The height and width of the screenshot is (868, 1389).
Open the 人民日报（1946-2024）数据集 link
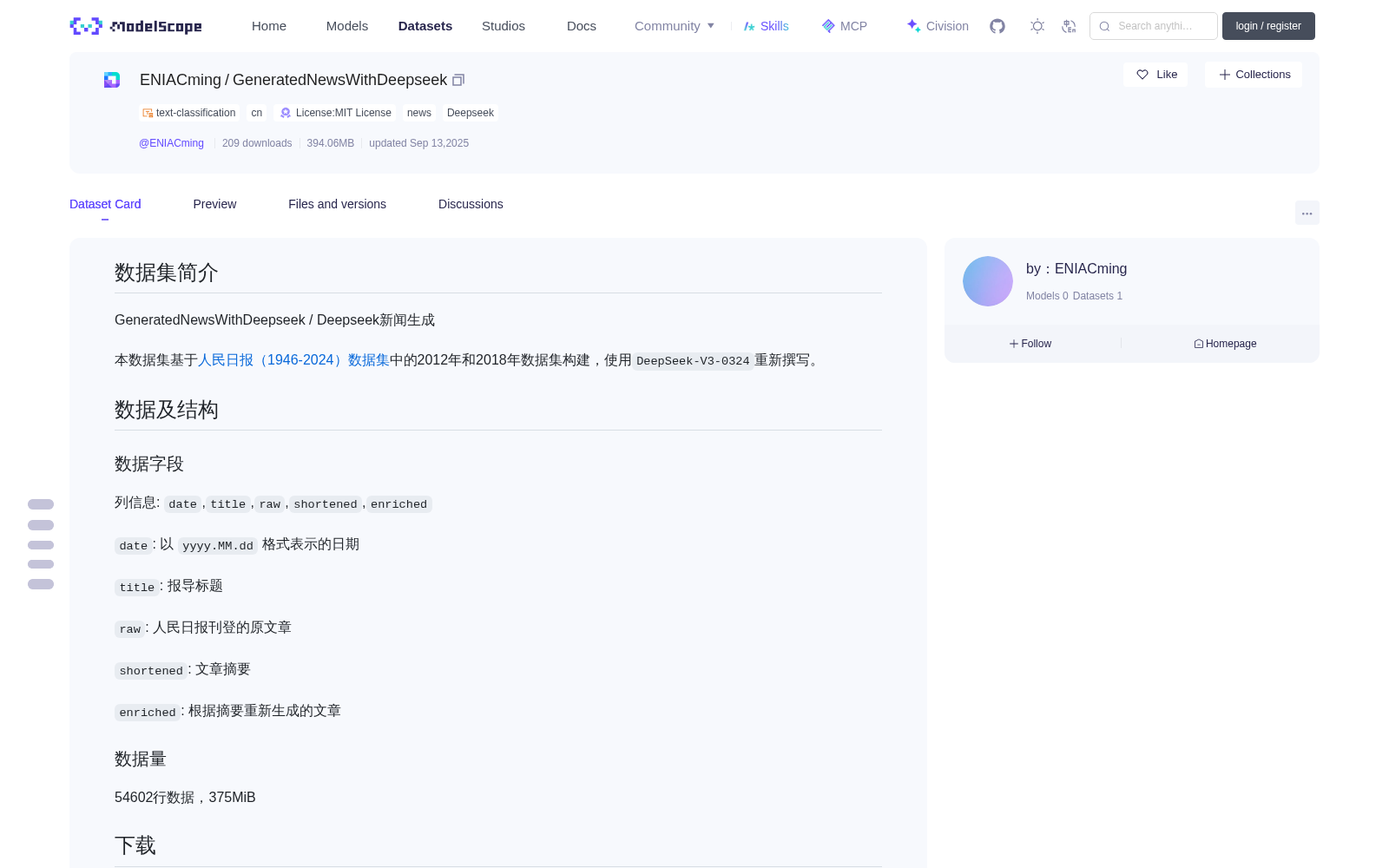click(x=293, y=360)
